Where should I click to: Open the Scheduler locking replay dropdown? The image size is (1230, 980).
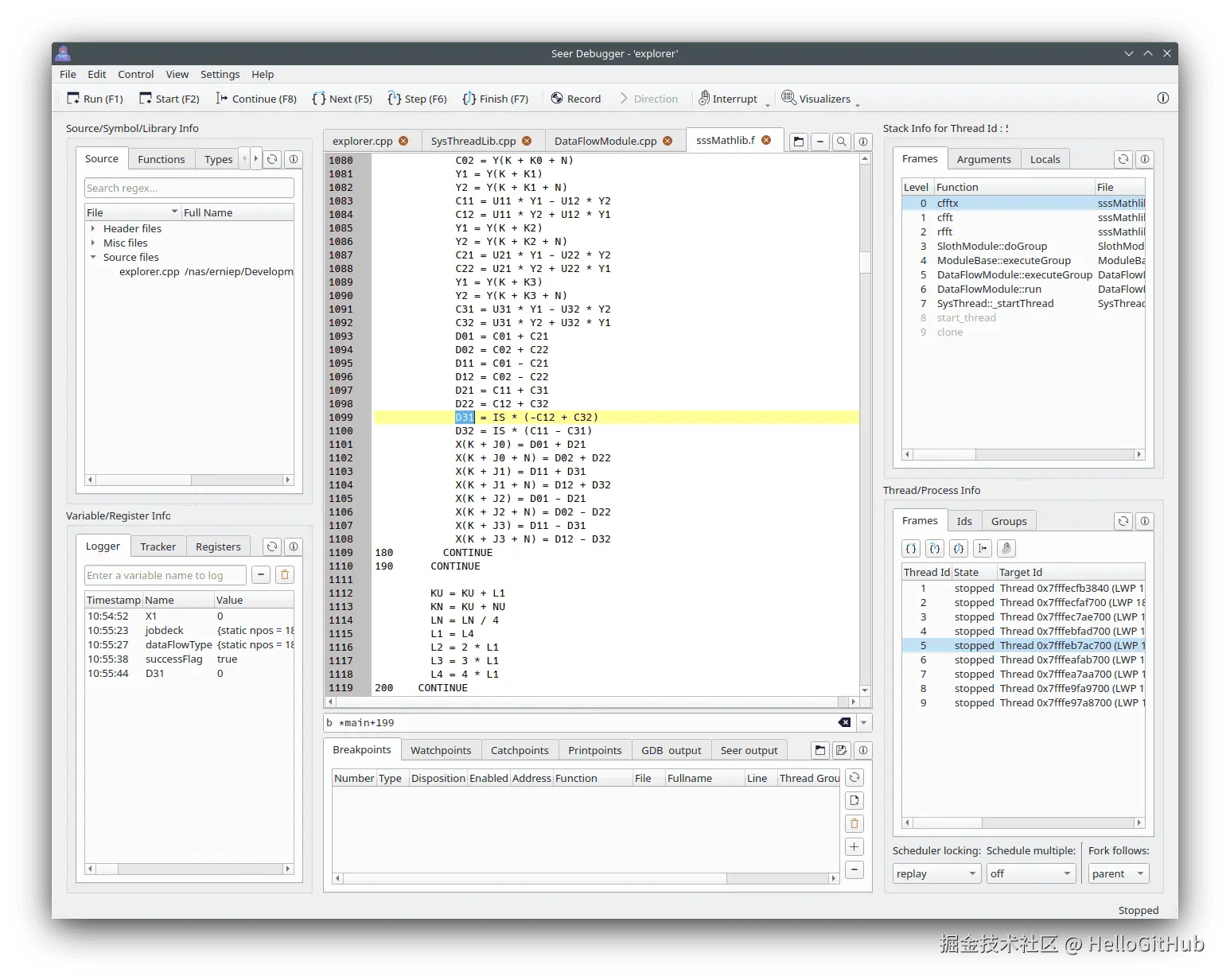pos(936,873)
